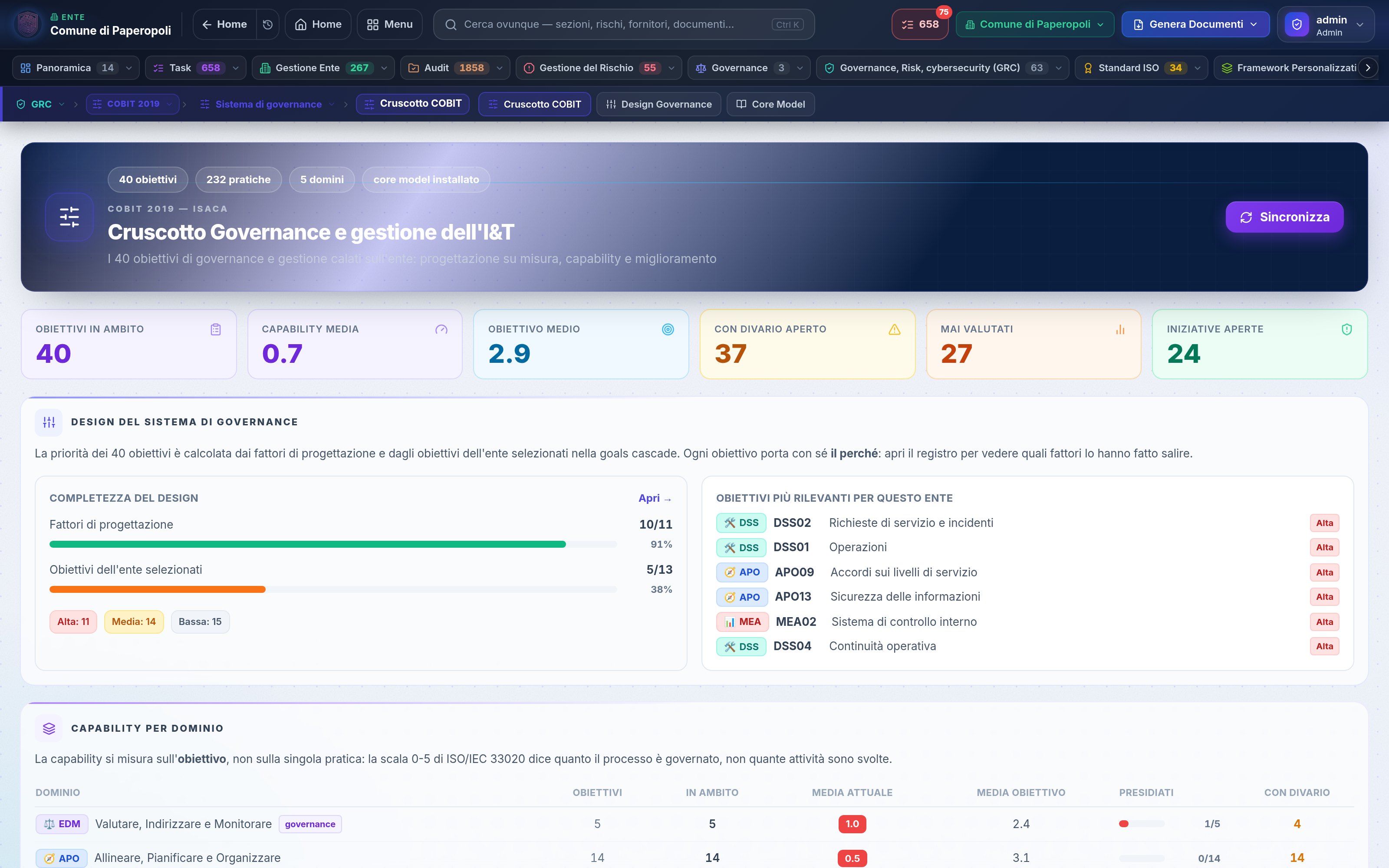
Task: Switch to the Core Model tab
Action: pos(770,104)
